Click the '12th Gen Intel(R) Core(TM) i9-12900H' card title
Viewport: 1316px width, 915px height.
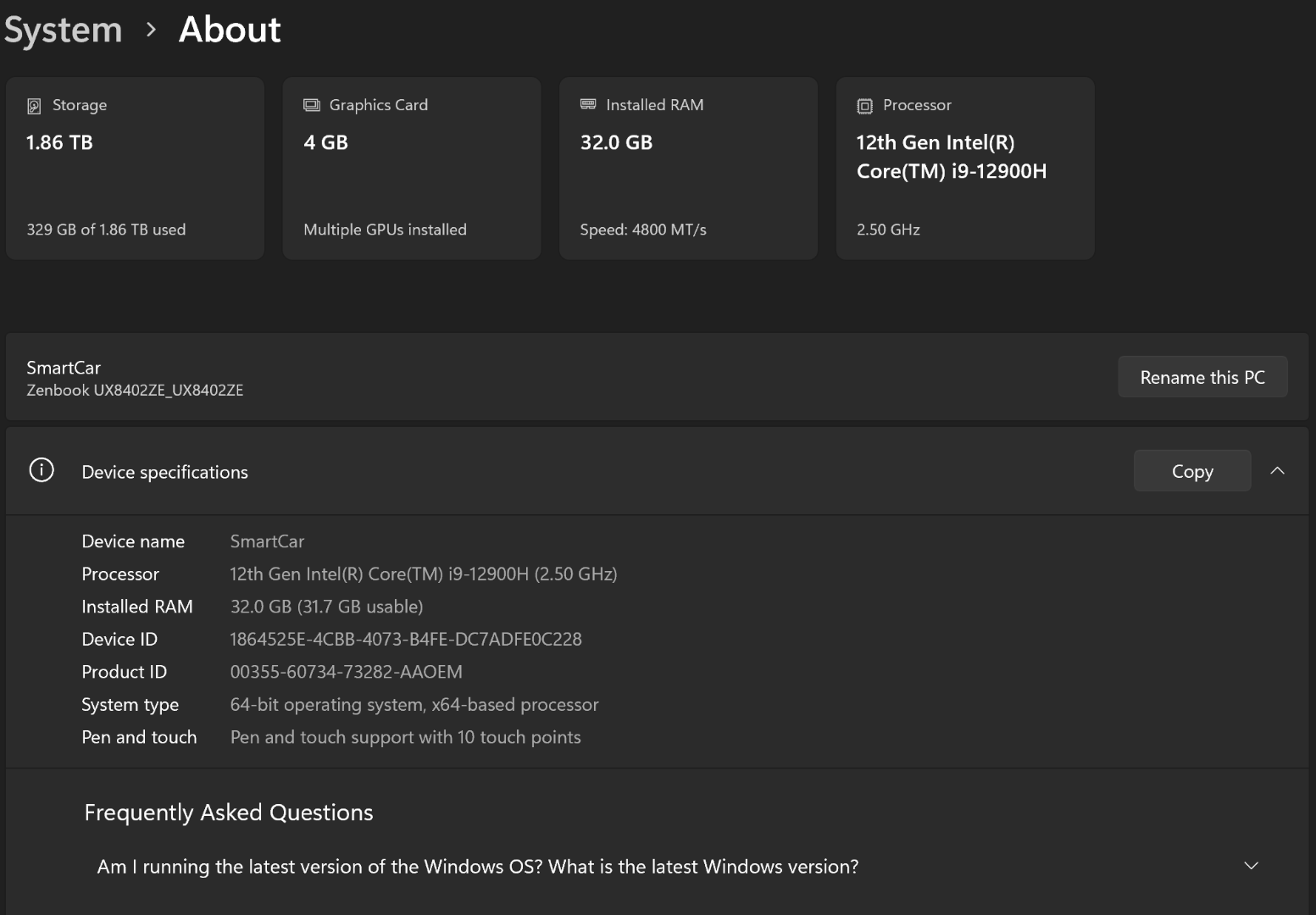[952, 157]
